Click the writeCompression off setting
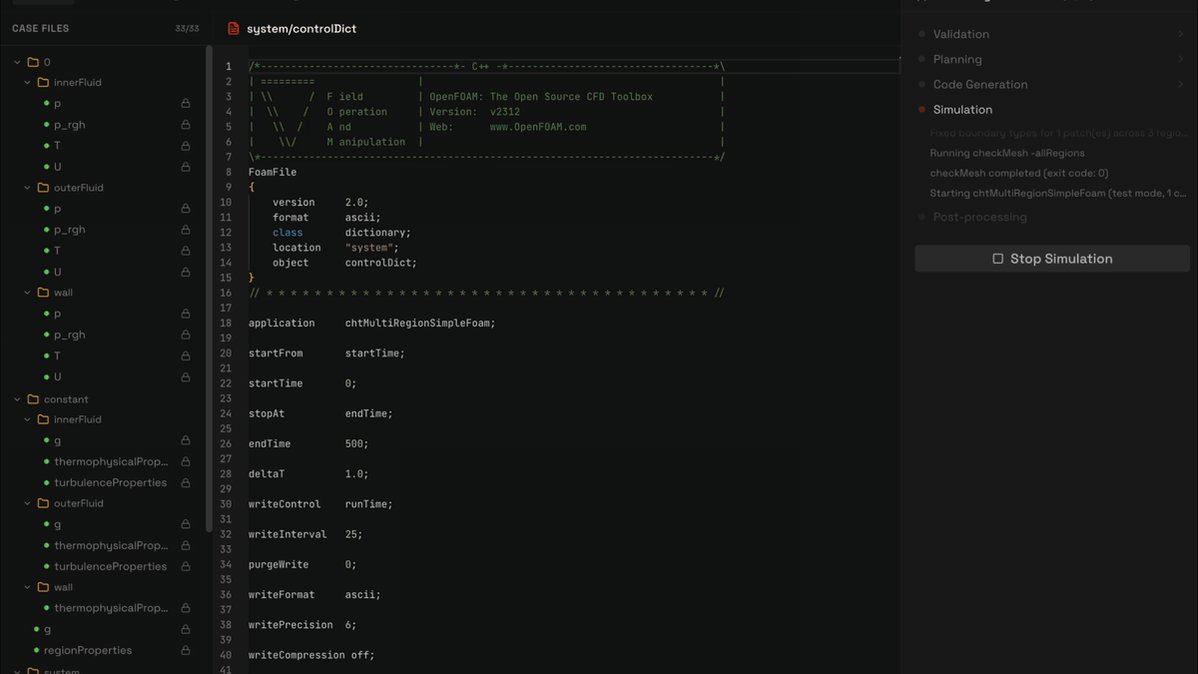1198x674 pixels. 311,655
